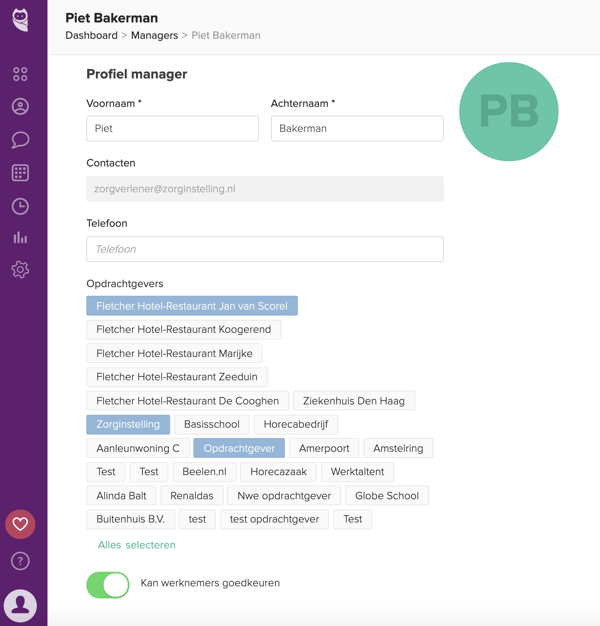Open the settings gear icon
600x626 pixels.
[20, 270]
